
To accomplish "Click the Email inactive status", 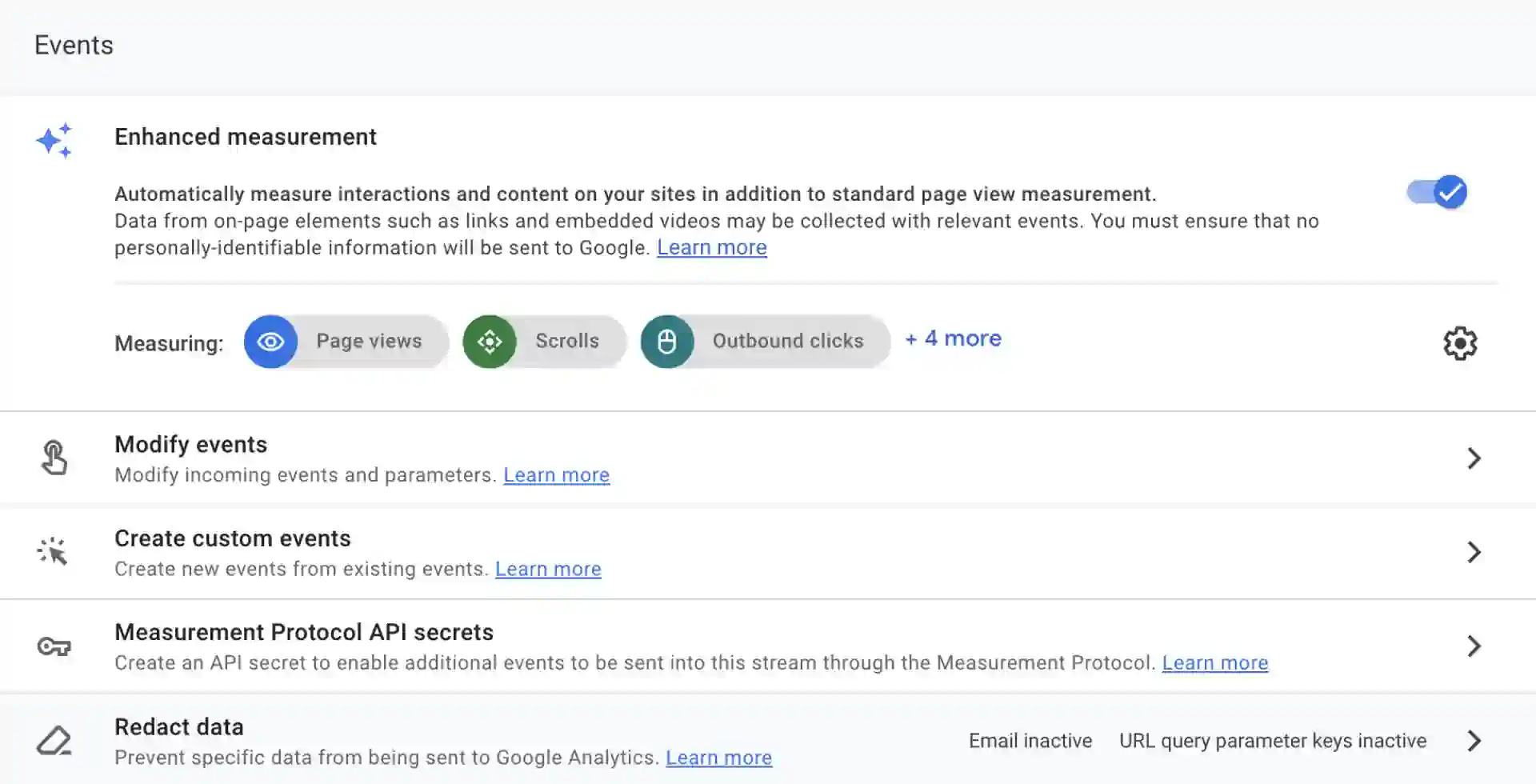I will [x=1030, y=741].
